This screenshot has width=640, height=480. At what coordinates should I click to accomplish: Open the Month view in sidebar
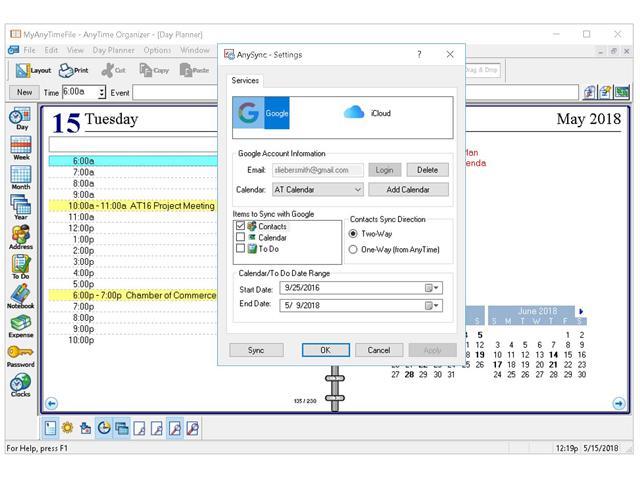pos(20,177)
